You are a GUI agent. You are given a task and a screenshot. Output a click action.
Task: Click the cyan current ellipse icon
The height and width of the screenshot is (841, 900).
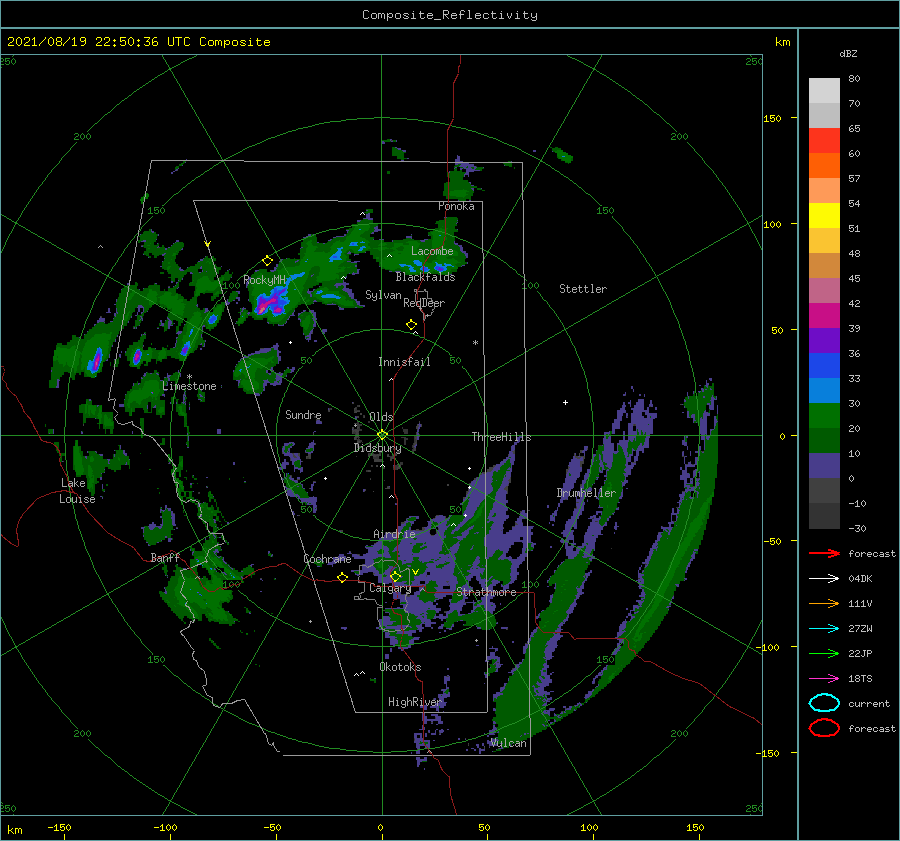pos(824,703)
